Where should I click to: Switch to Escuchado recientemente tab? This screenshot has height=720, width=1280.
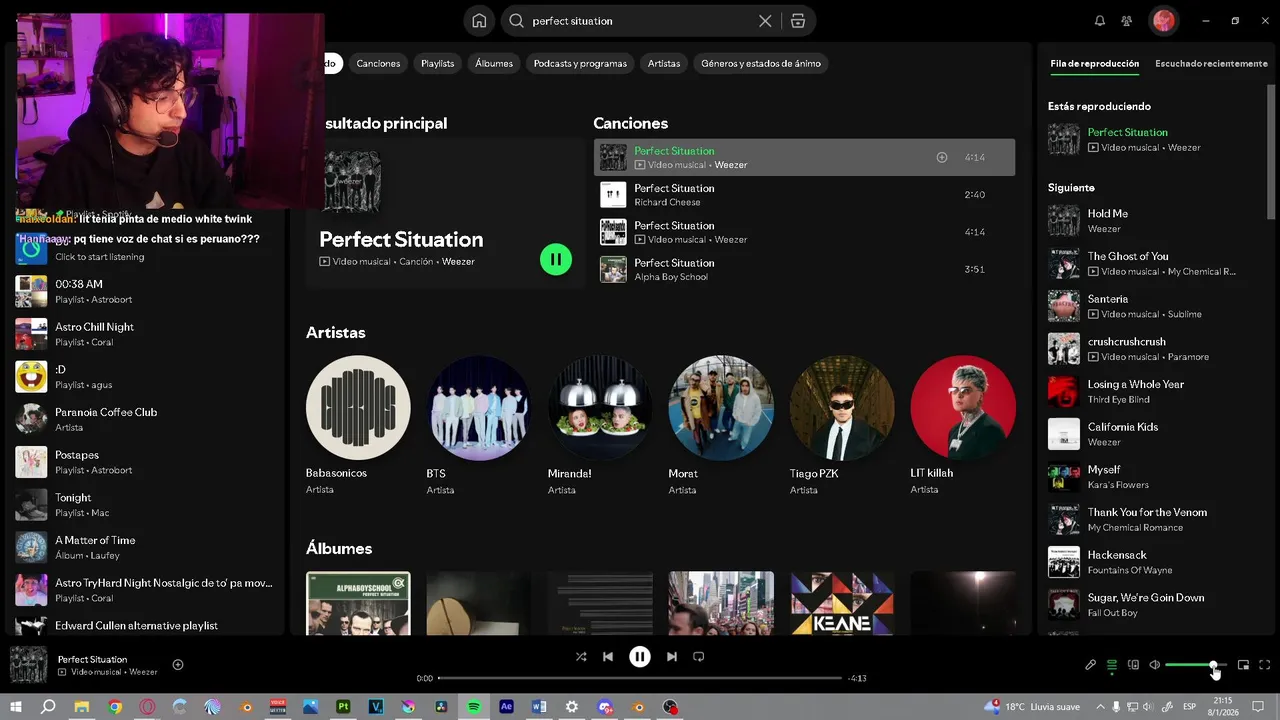click(1211, 63)
